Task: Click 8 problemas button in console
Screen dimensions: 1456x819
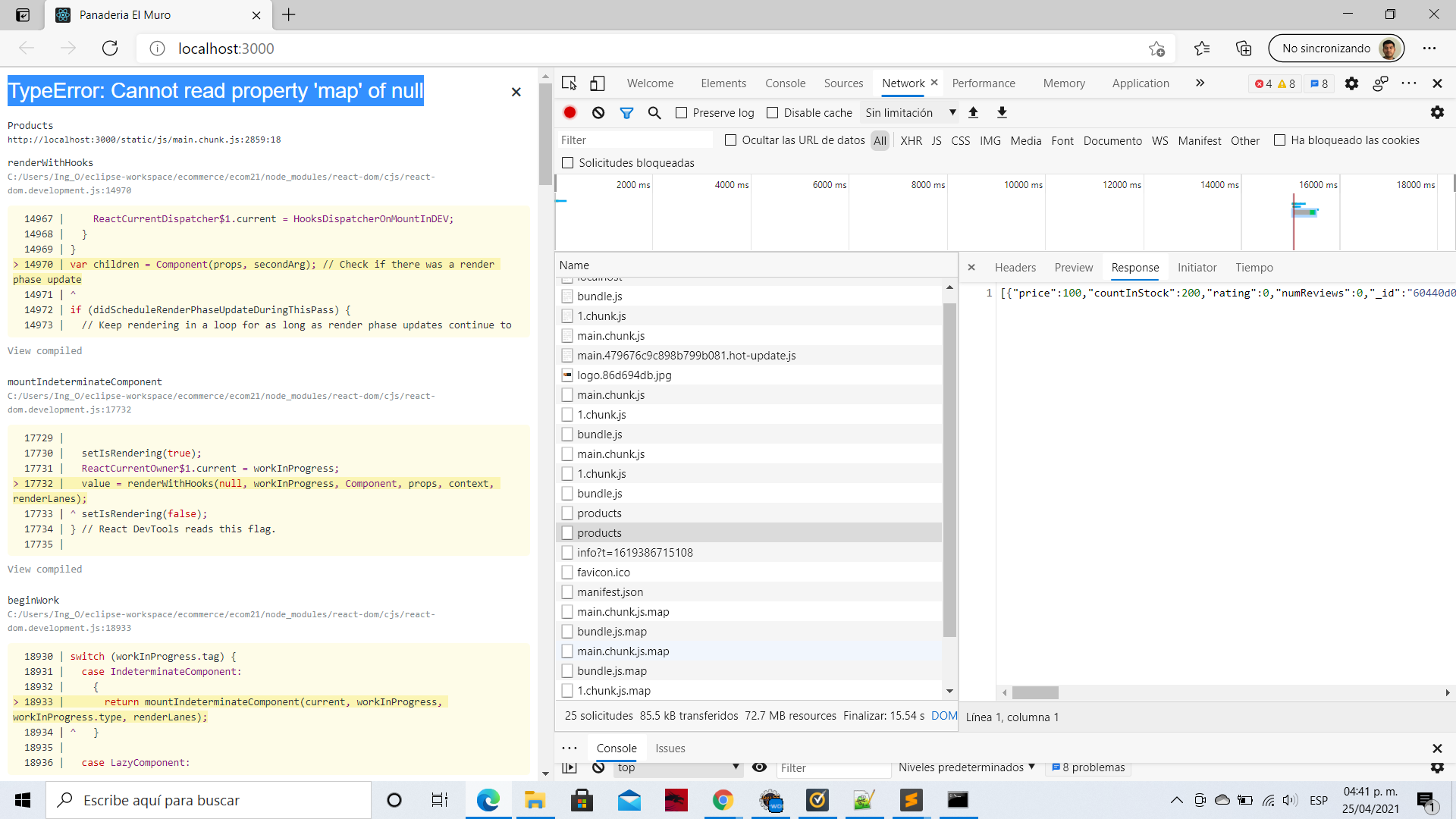Action: tap(1088, 767)
